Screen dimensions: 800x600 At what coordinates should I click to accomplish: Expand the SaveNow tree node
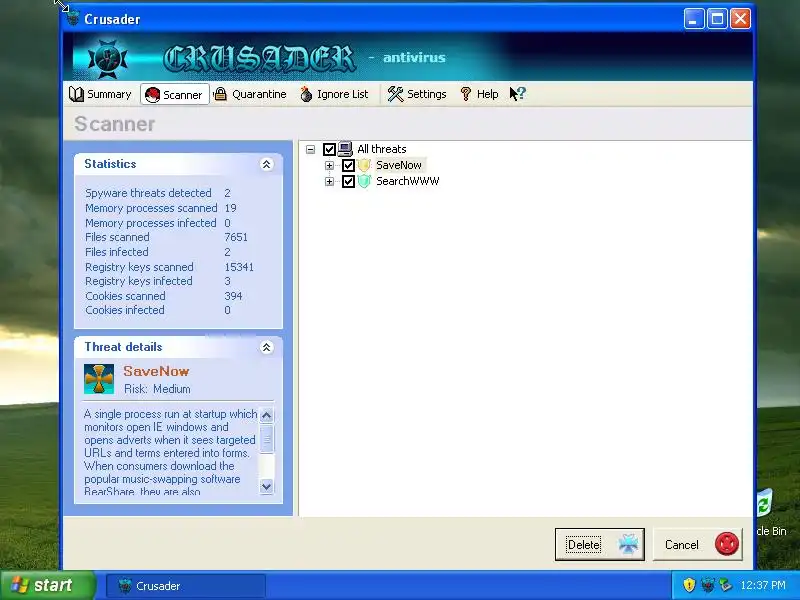click(x=329, y=165)
